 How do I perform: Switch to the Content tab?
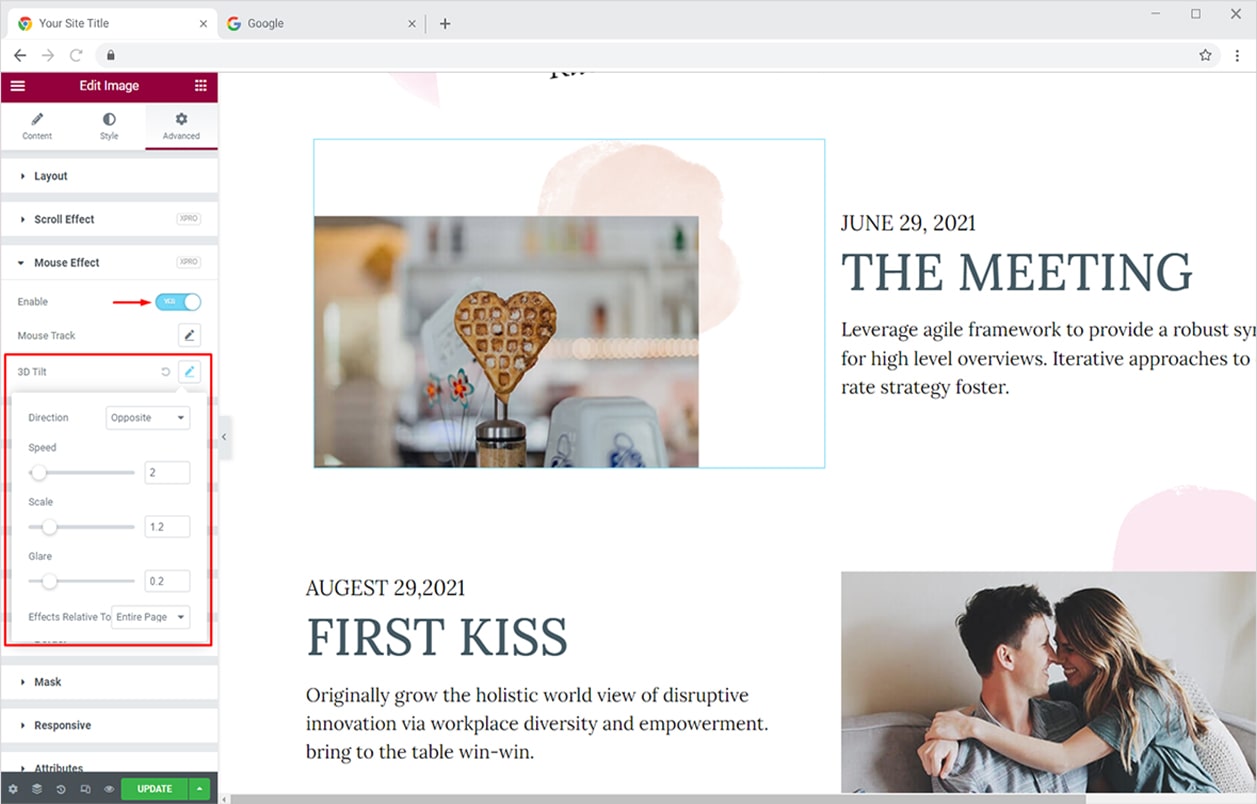click(37, 126)
